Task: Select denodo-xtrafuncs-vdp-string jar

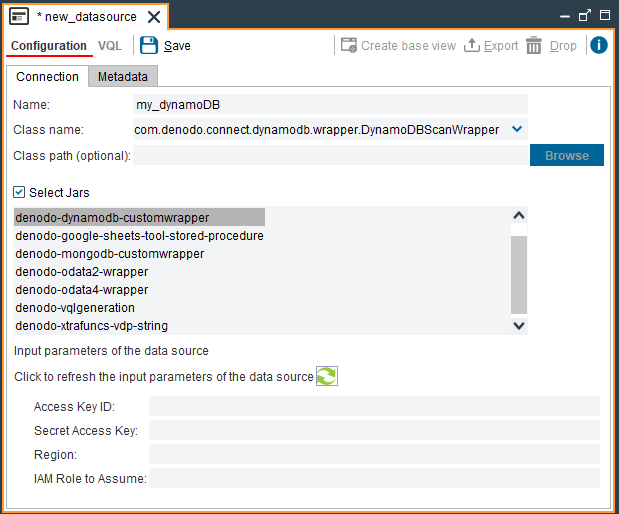Action: 92,326
